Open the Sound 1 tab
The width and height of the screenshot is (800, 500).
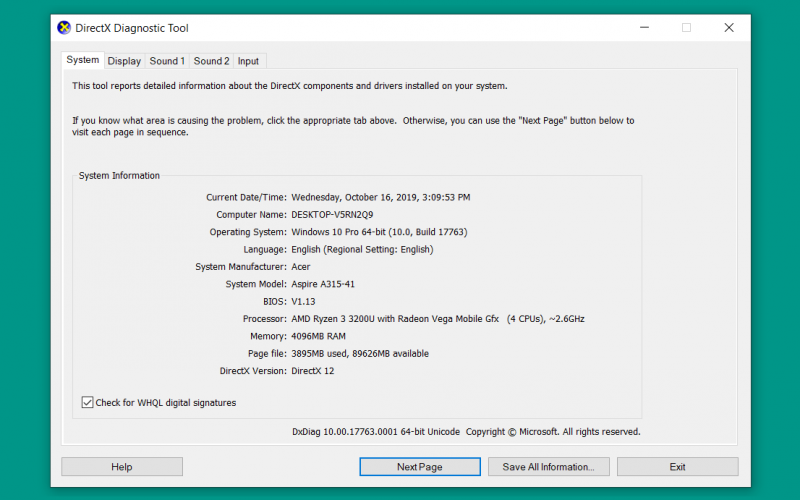(167, 61)
